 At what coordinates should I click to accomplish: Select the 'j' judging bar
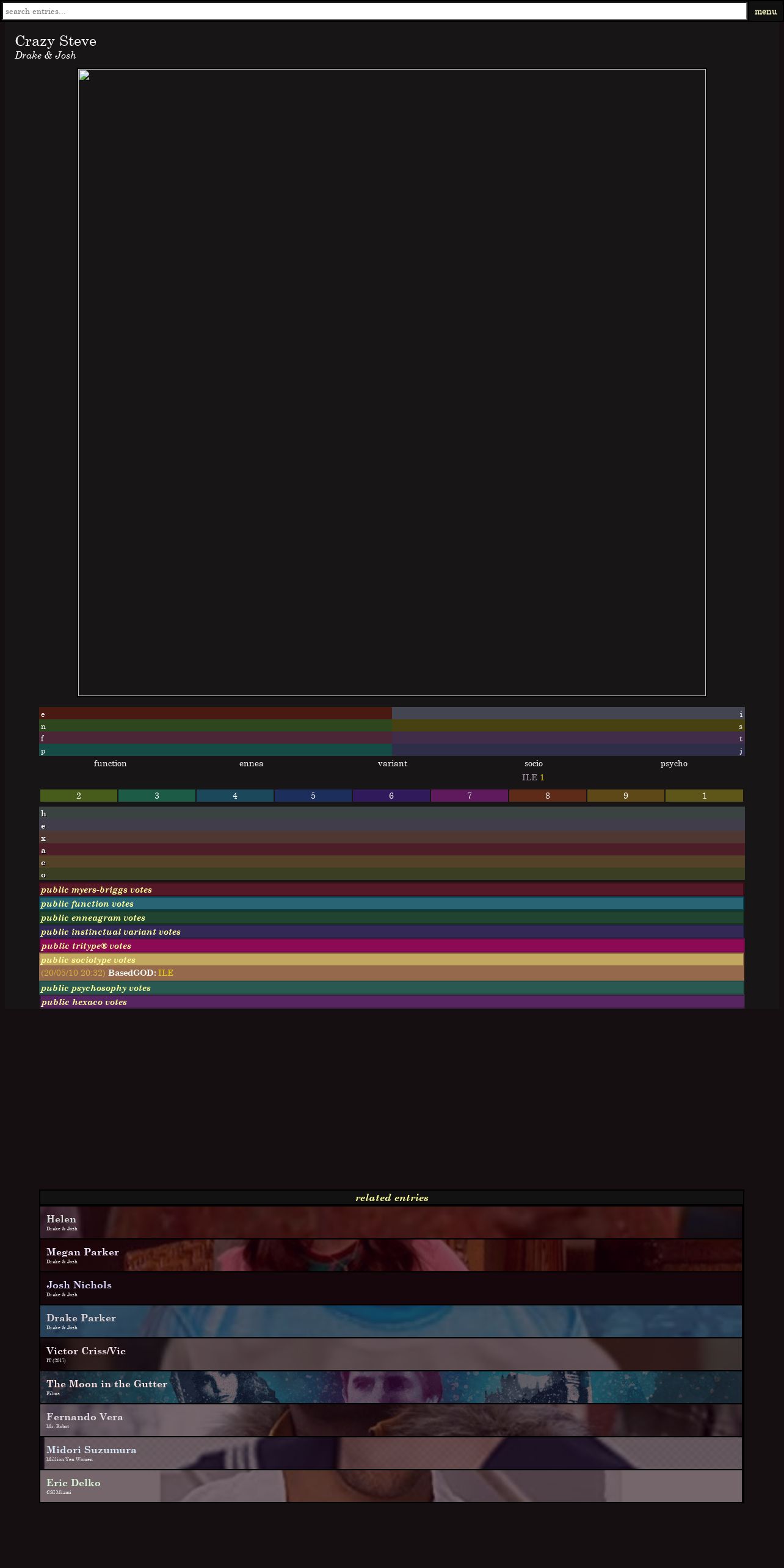pyautogui.click(x=568, y=750)
